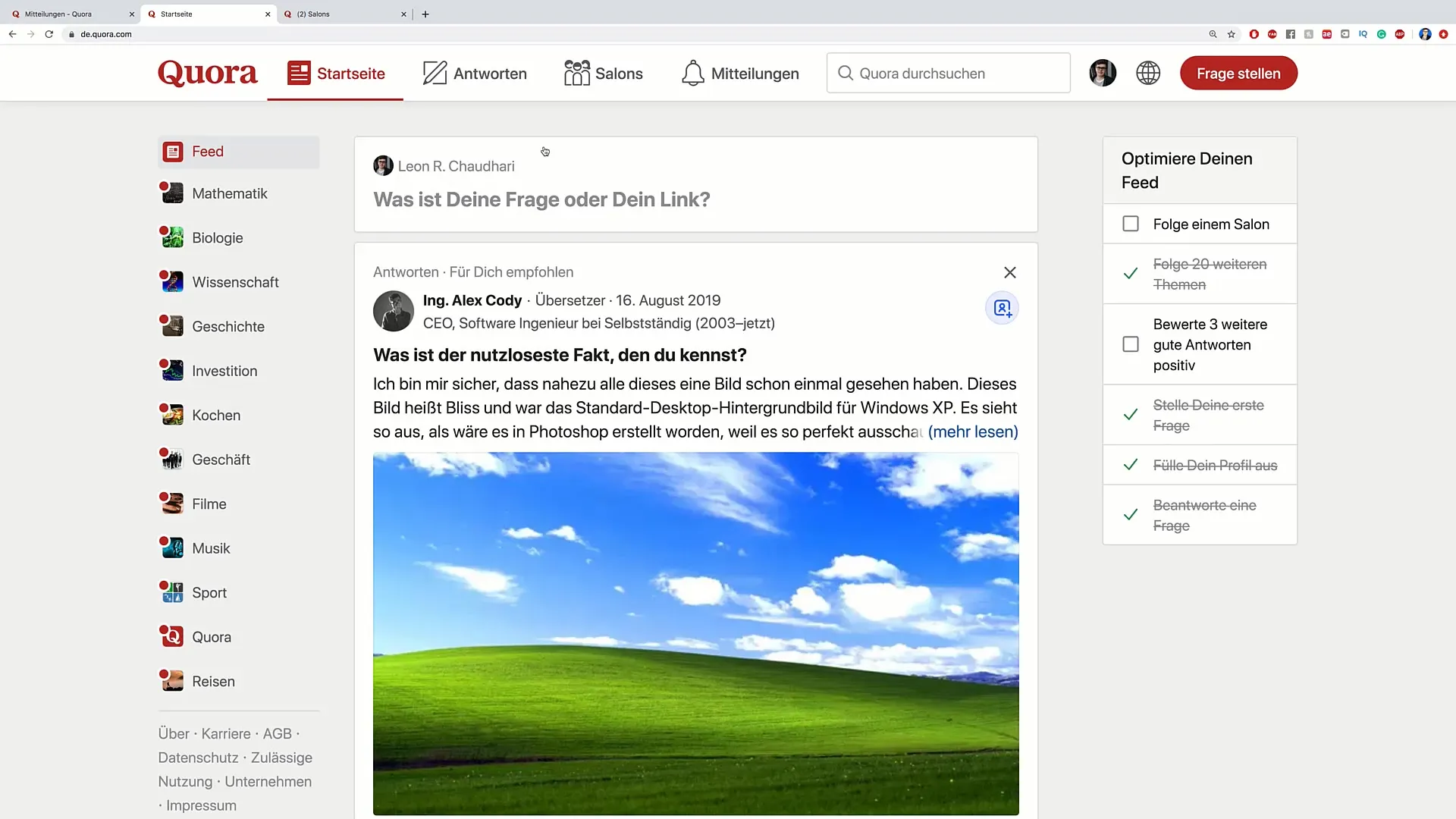
Task: Open the Geschichte topic icon
Action: click(172, 326)
